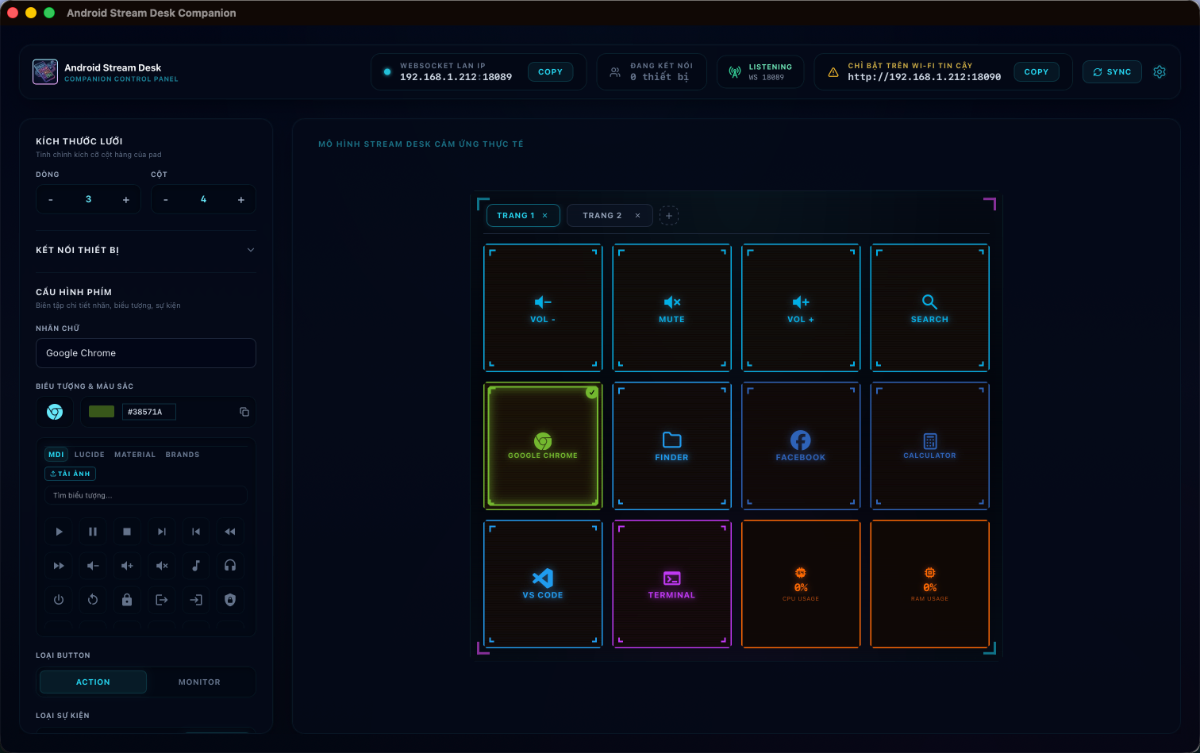The height and width of the screenshot is (753, 1200).
Task: Copy the http://192.168.1.212:18090 URL
Action: click(x=1036, y=72)
